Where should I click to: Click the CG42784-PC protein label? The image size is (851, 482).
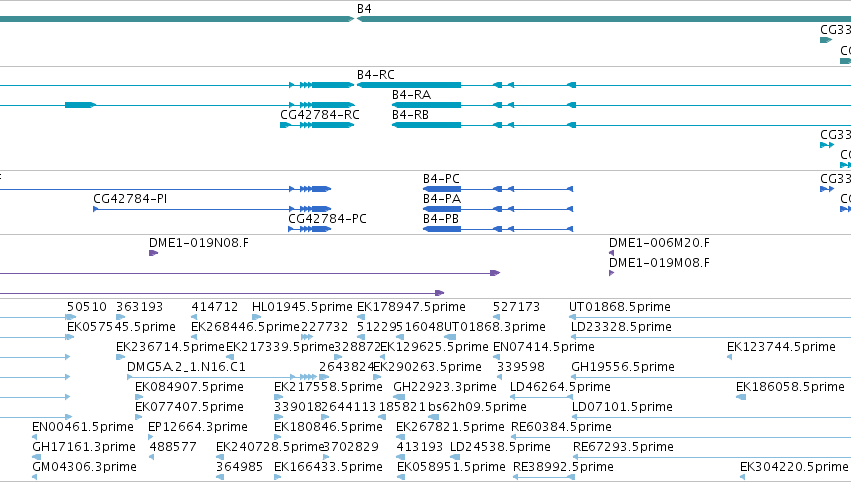(327, 219)
